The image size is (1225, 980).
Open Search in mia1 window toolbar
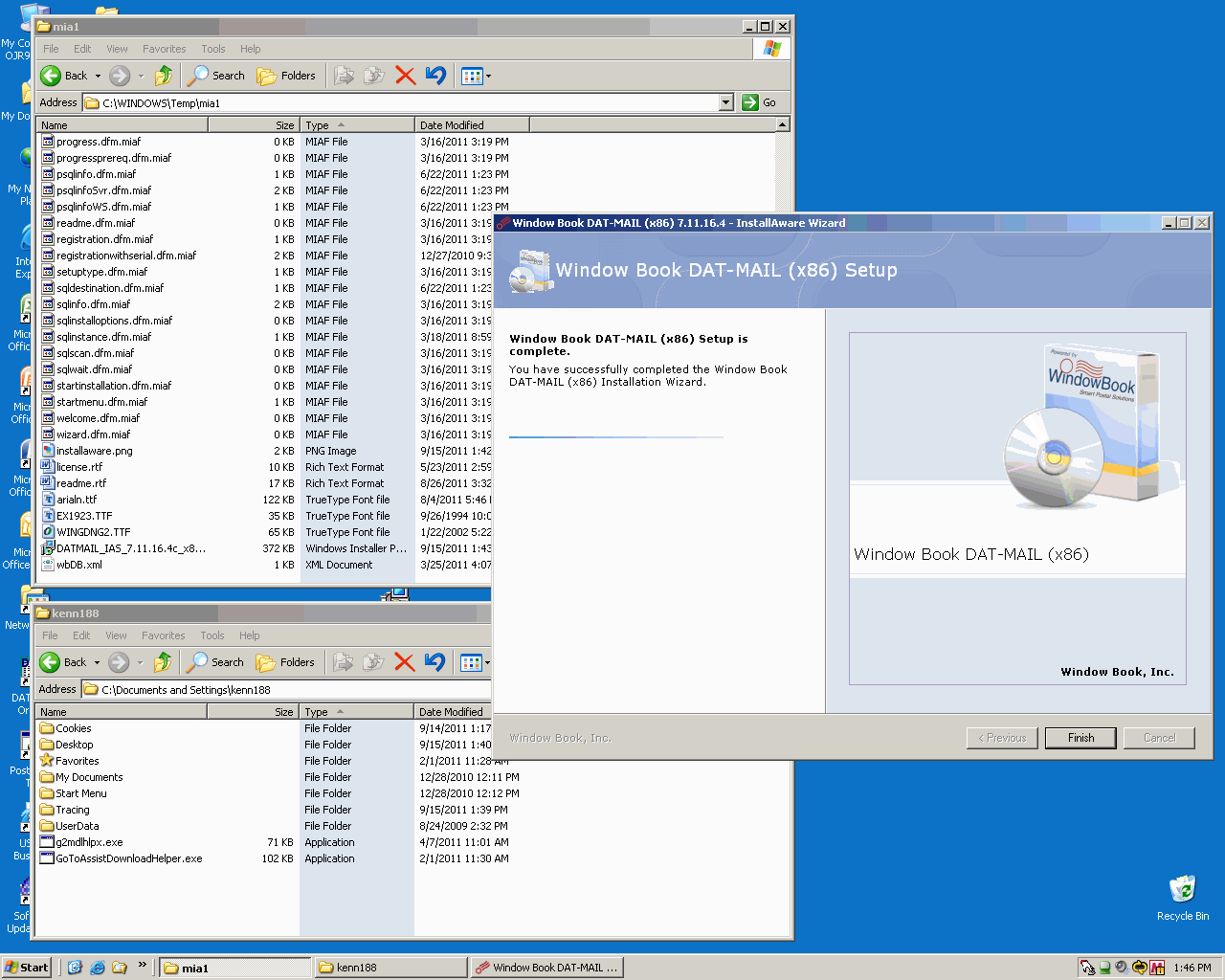coord(216,76)
